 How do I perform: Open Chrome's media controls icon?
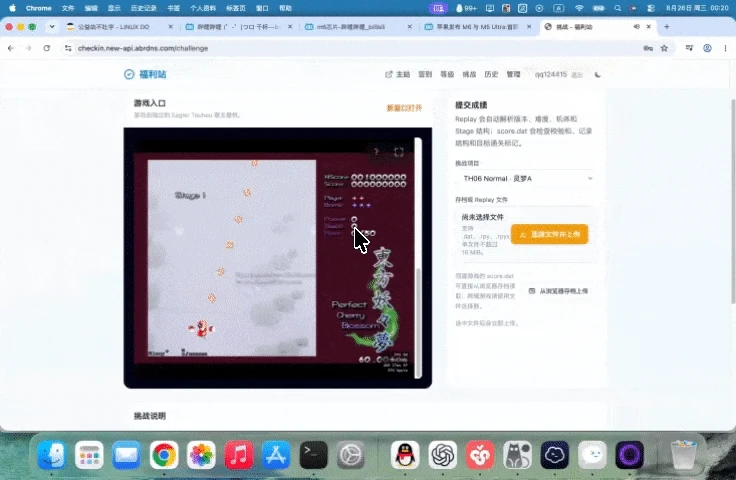click(689, 48)
